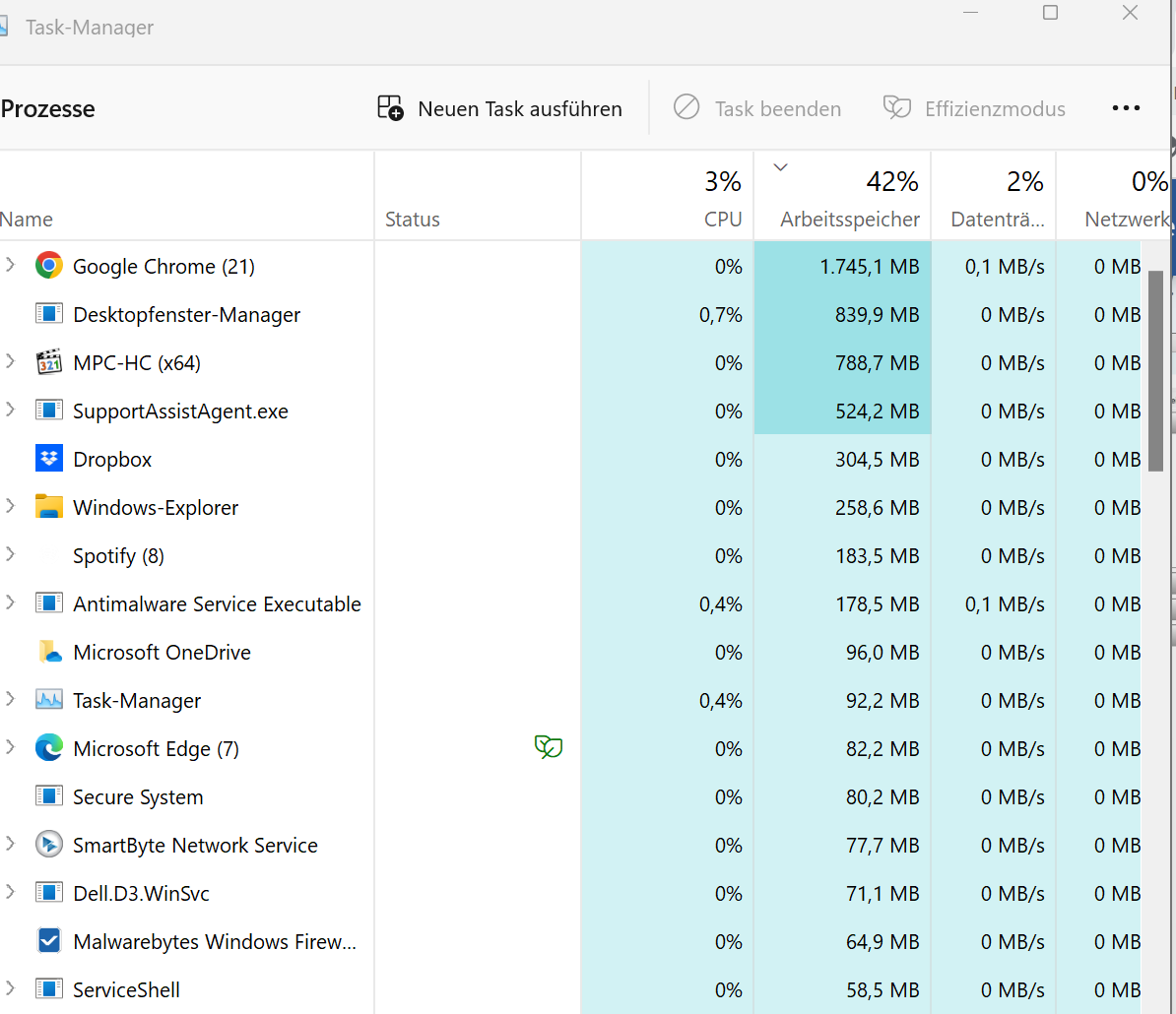The image size is (1176, 1014).
Task: Click the 0,1 MB/s disk value for Chrome
Action: pyautogui.click(x=1005, y=267)
